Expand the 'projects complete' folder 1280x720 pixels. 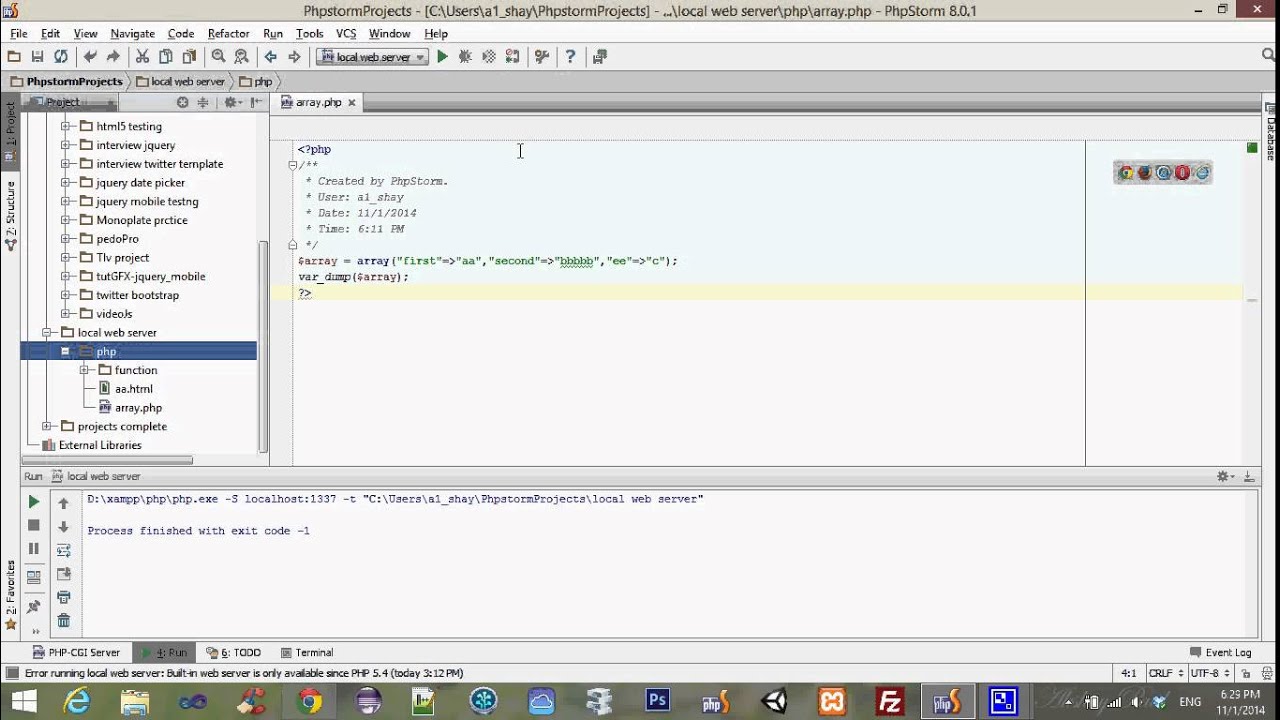point(47,426)
